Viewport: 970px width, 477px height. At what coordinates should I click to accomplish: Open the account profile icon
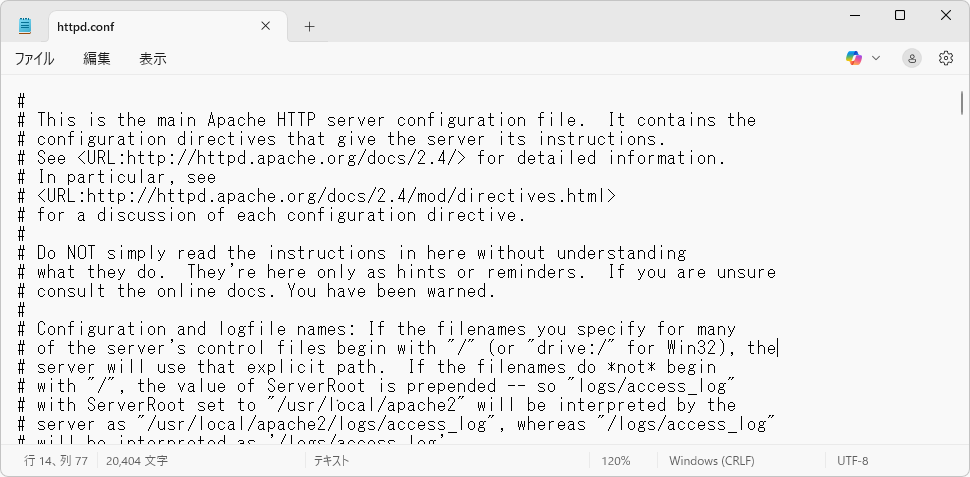pyautogui.click(x=912, y=58)
